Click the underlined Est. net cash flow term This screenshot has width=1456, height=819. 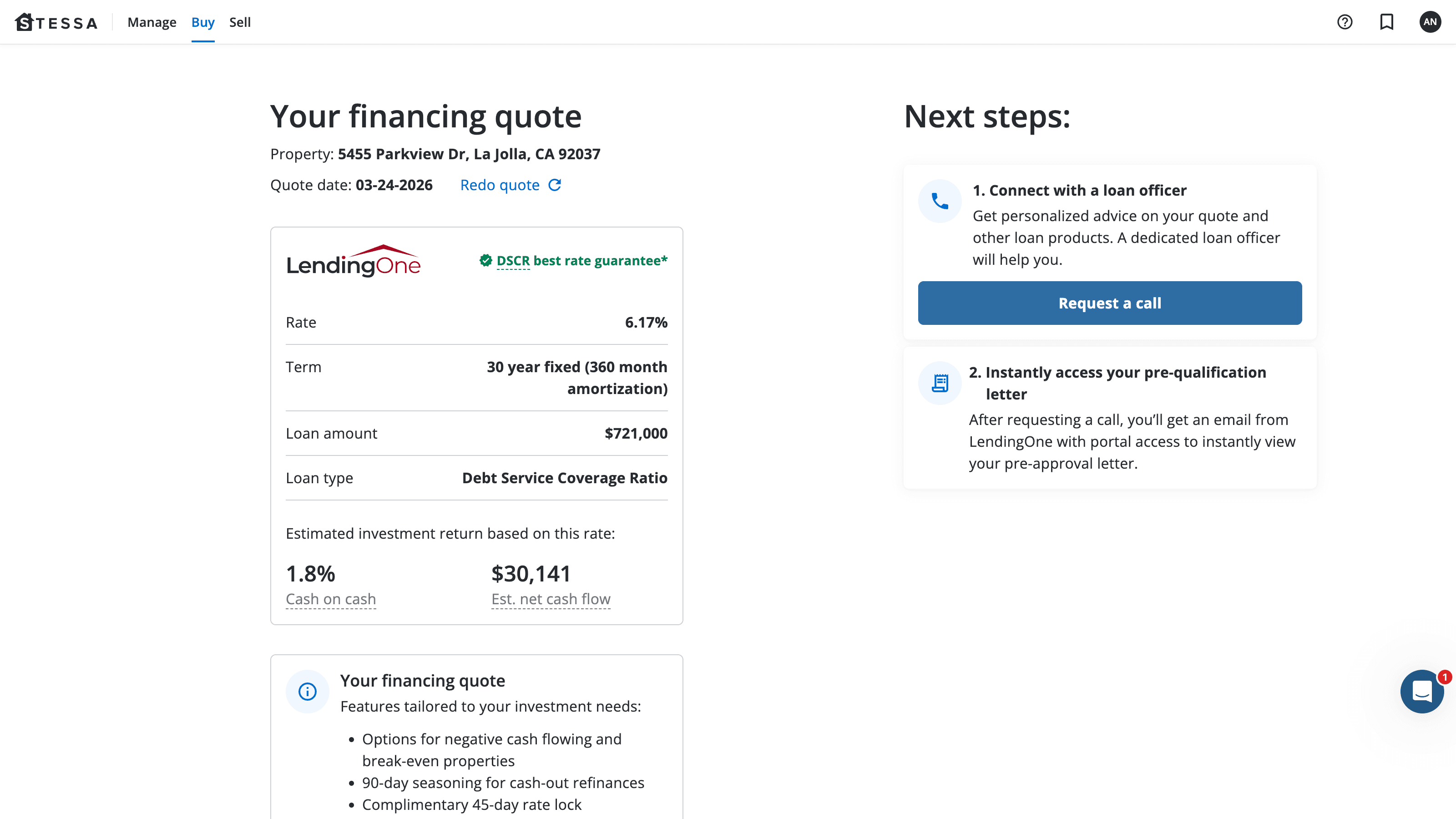click(551, 599)
